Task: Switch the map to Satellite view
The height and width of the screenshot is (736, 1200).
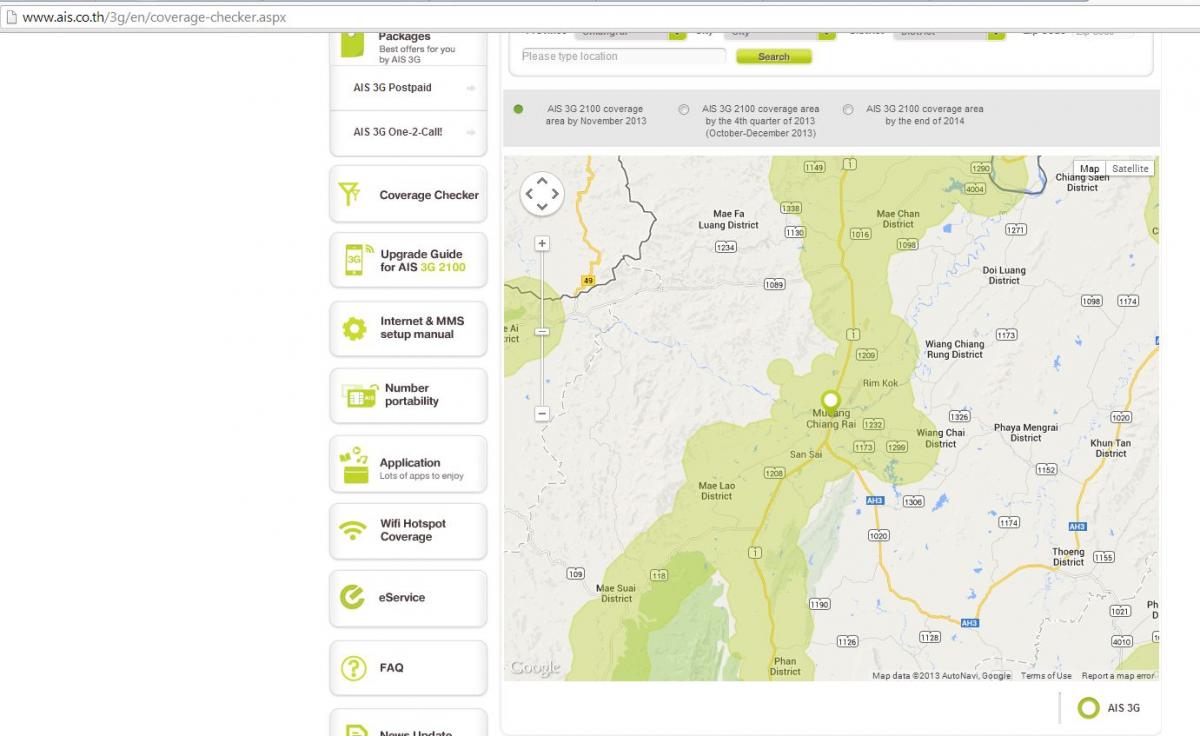Action: pos(1130,168)
